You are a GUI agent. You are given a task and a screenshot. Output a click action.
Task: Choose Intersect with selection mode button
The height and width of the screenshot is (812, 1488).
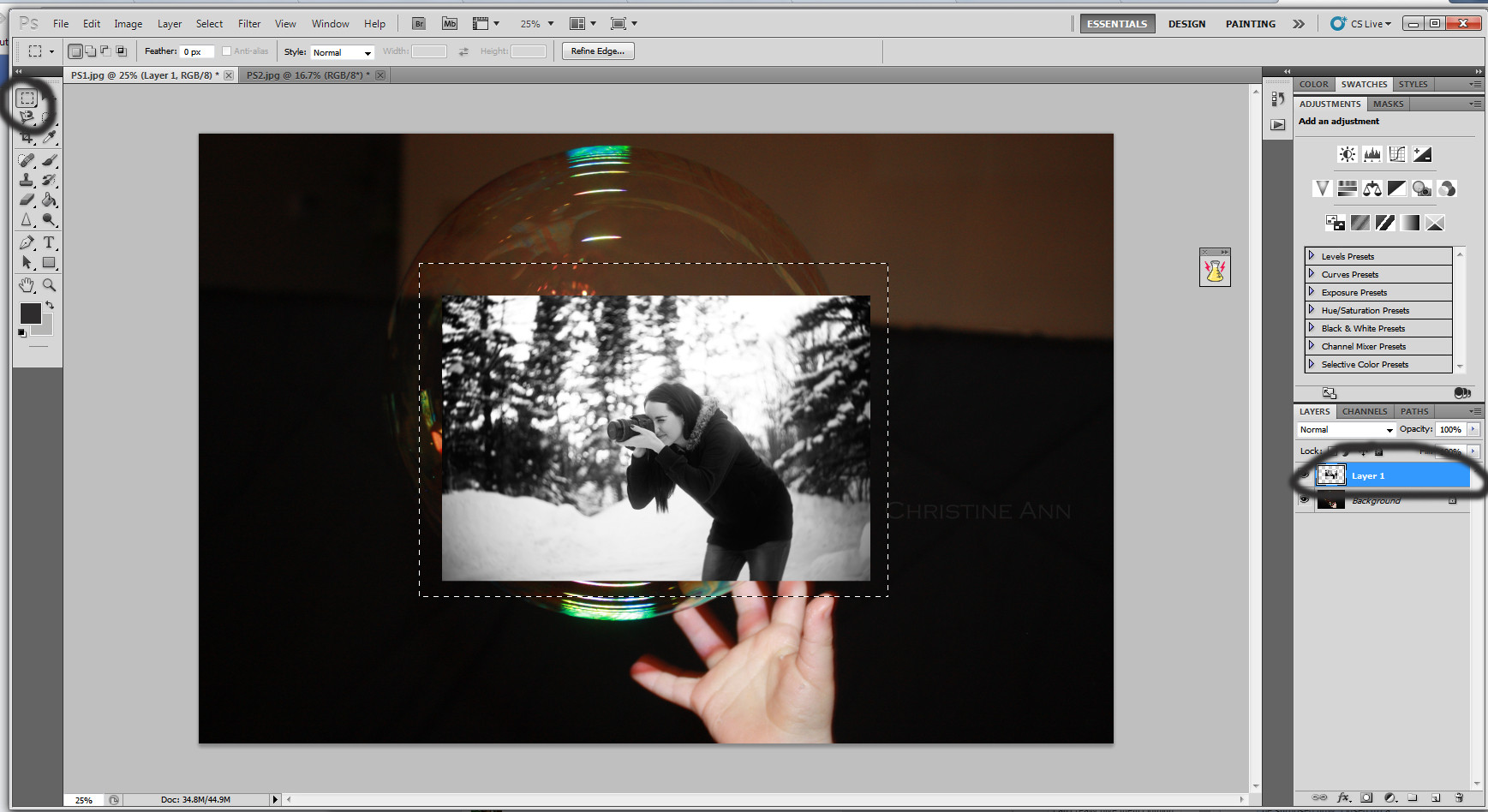point(121,51)
